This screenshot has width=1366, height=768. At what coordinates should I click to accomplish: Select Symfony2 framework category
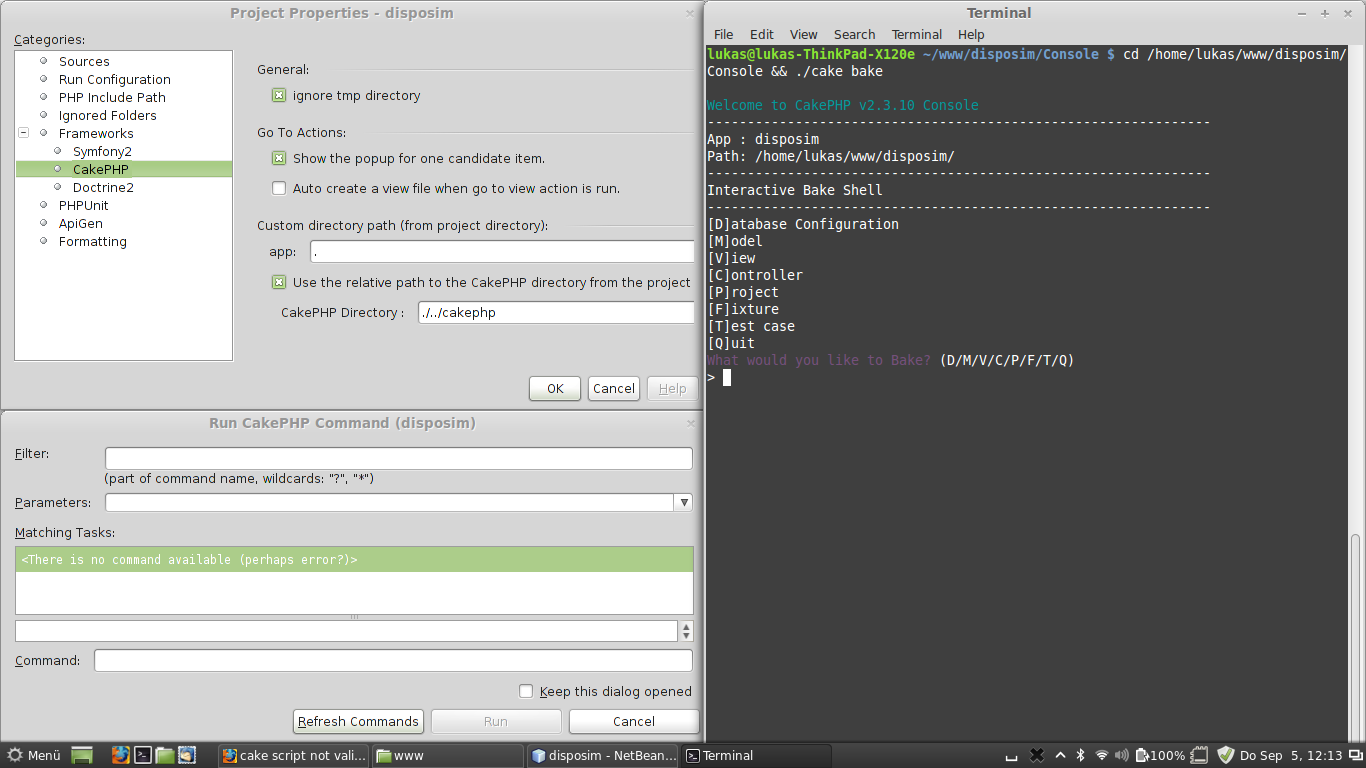click(102, 151)
